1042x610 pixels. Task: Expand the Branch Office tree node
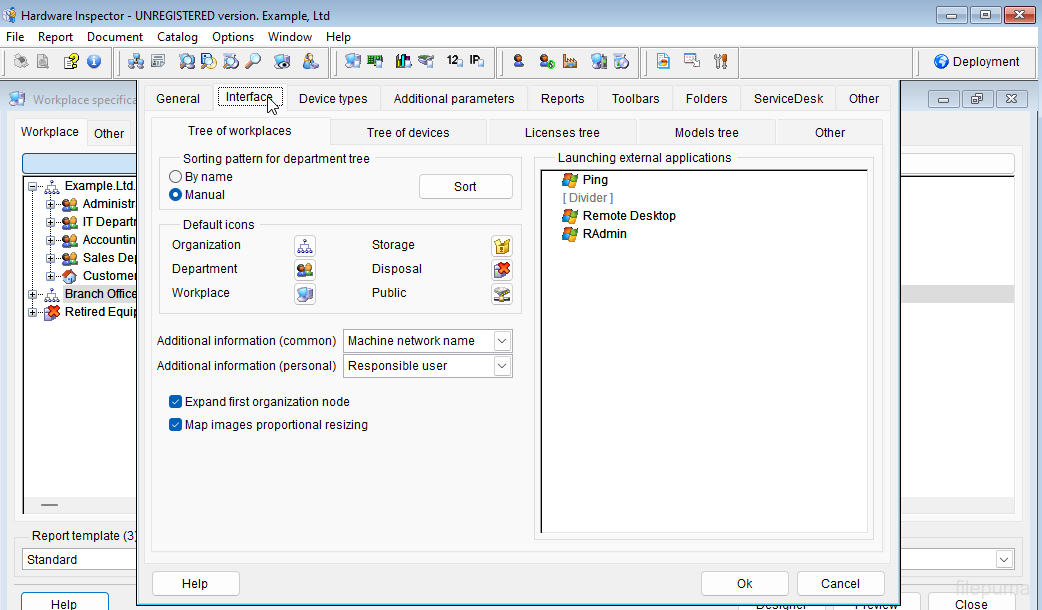click(x=33, y=294)
